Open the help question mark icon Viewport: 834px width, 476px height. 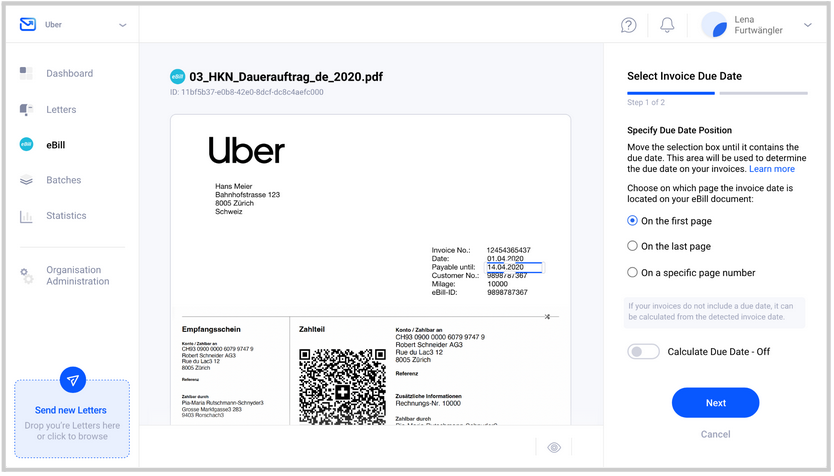coord(628,24)
